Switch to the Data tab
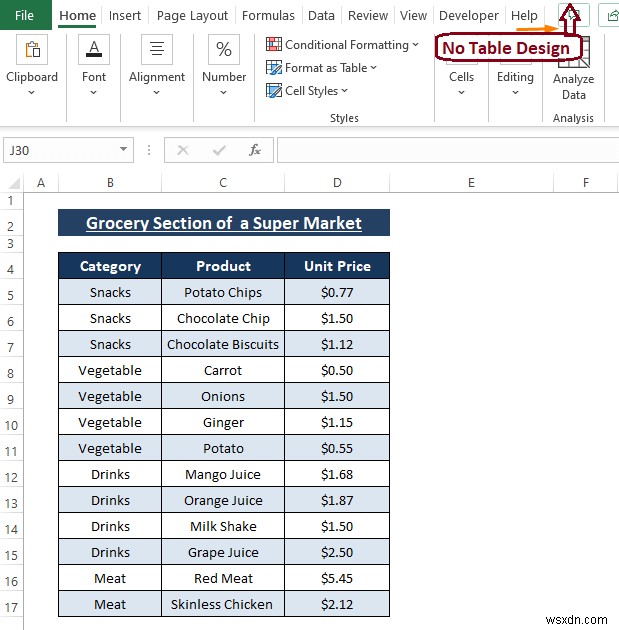The width and height of the screenshot is (619, 630). point(321,15)
